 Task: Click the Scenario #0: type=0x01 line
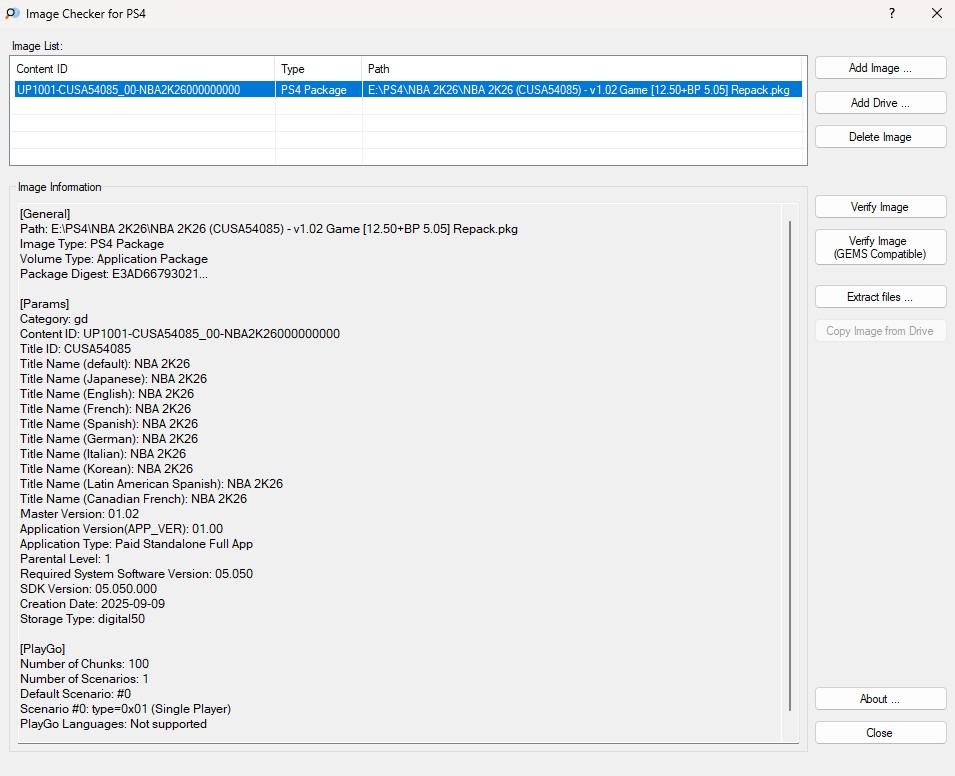point(125,709)
